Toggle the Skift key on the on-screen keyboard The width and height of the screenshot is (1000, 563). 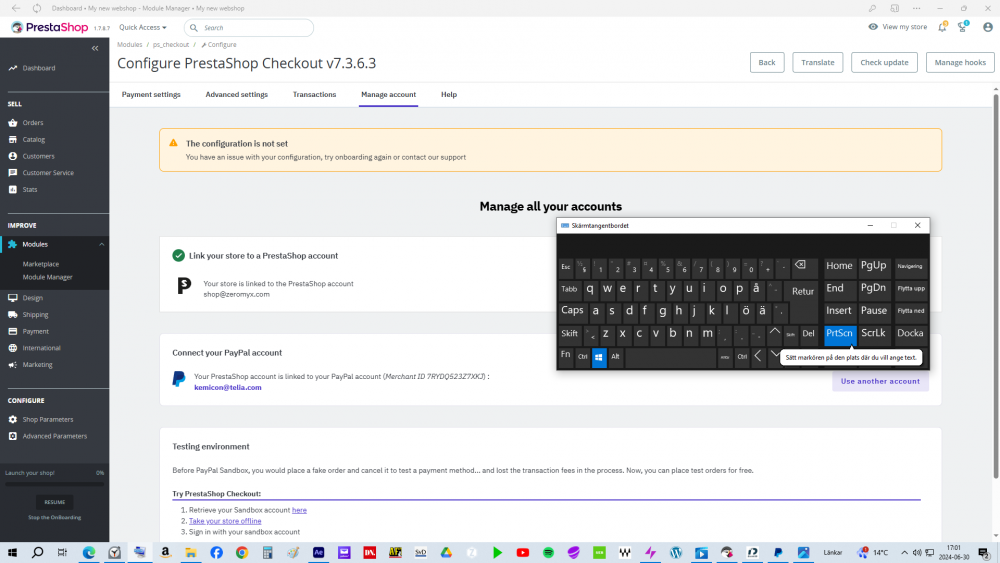coord(570,333)
